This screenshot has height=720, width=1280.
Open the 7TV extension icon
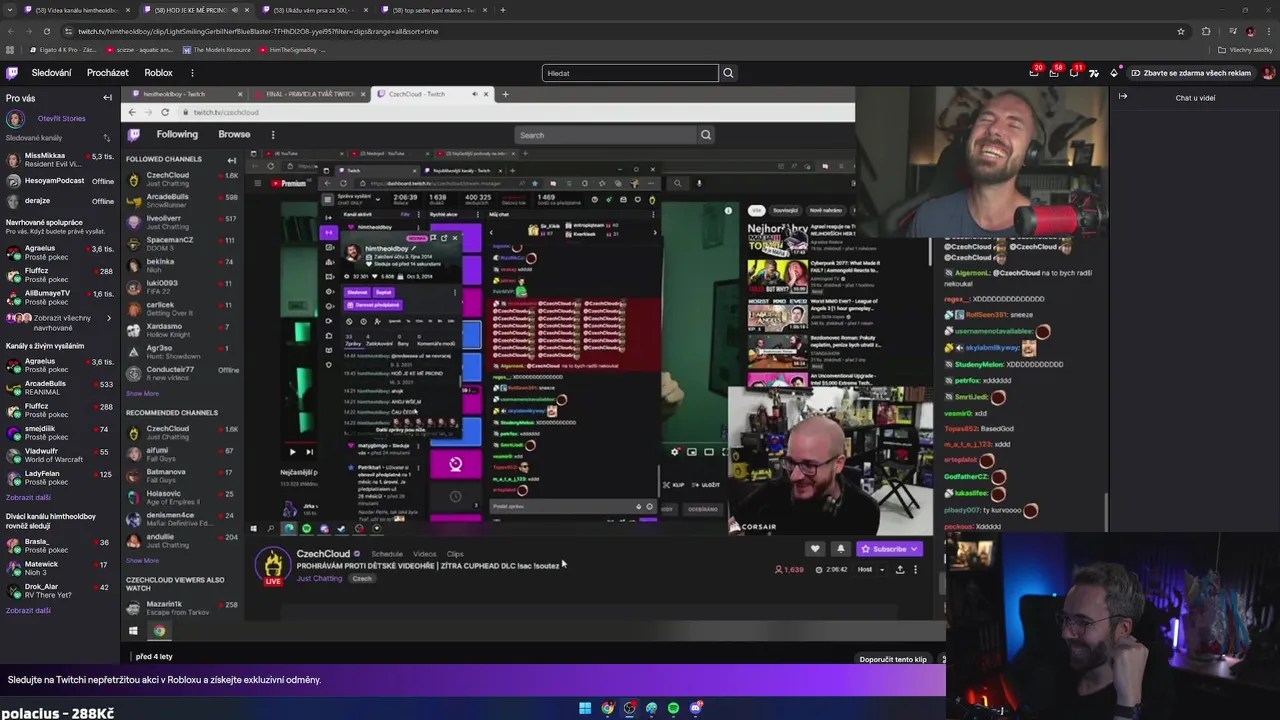pos(1094,73)
